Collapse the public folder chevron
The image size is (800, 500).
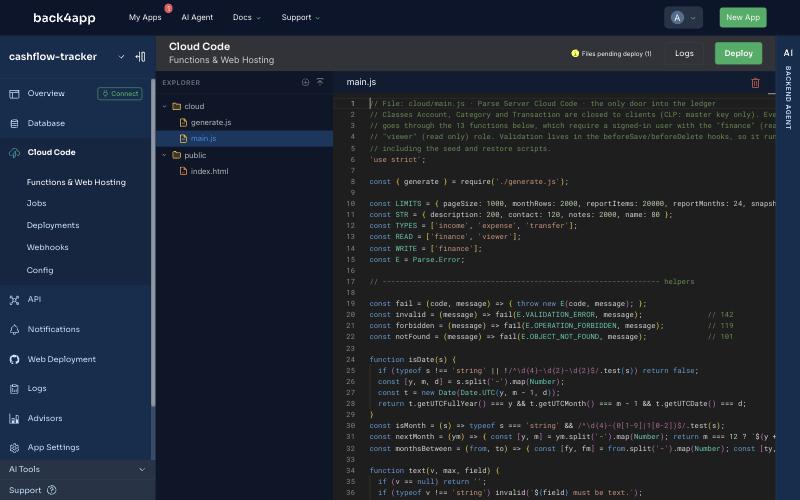164,155
